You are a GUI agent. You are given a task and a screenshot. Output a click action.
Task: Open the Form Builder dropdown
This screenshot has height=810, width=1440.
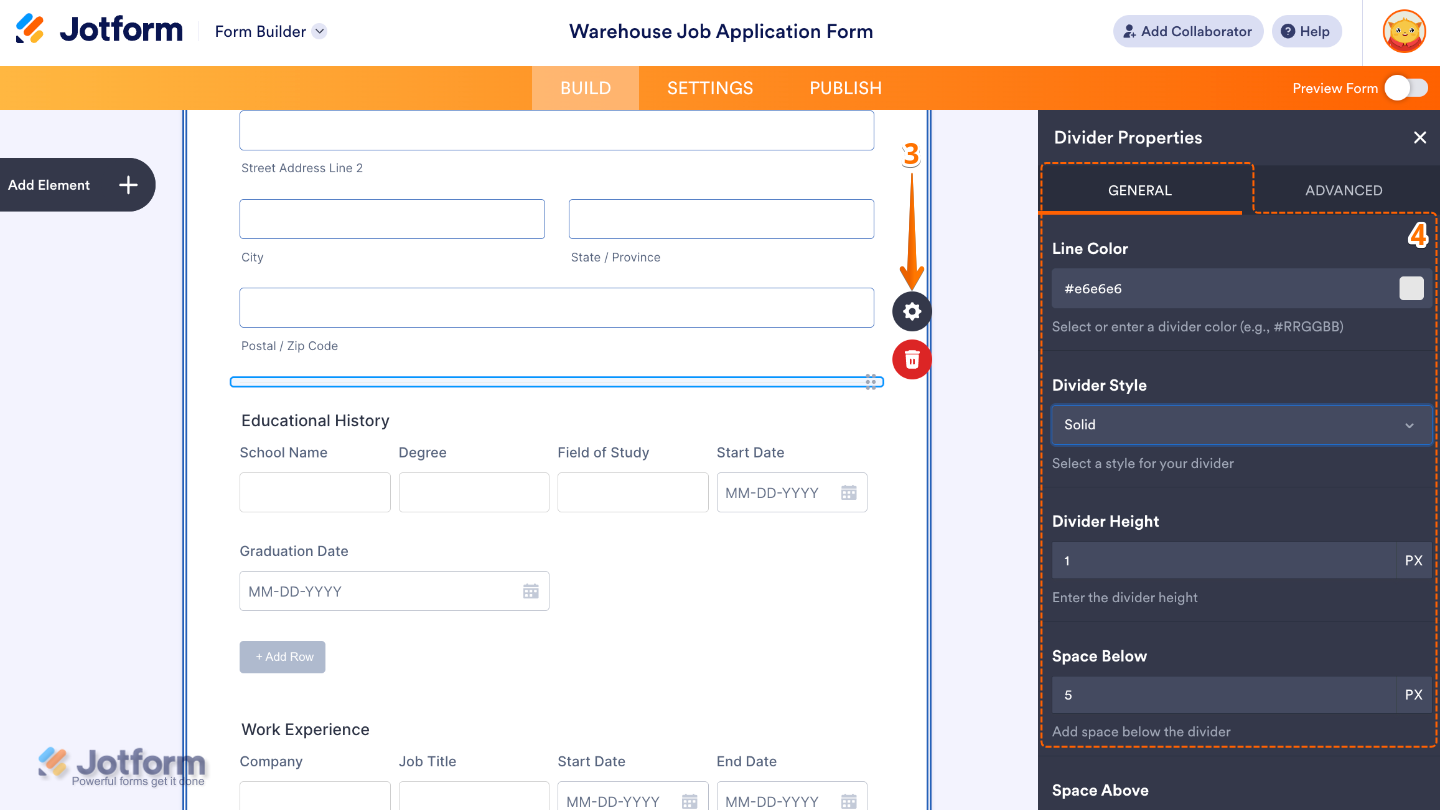271,31
